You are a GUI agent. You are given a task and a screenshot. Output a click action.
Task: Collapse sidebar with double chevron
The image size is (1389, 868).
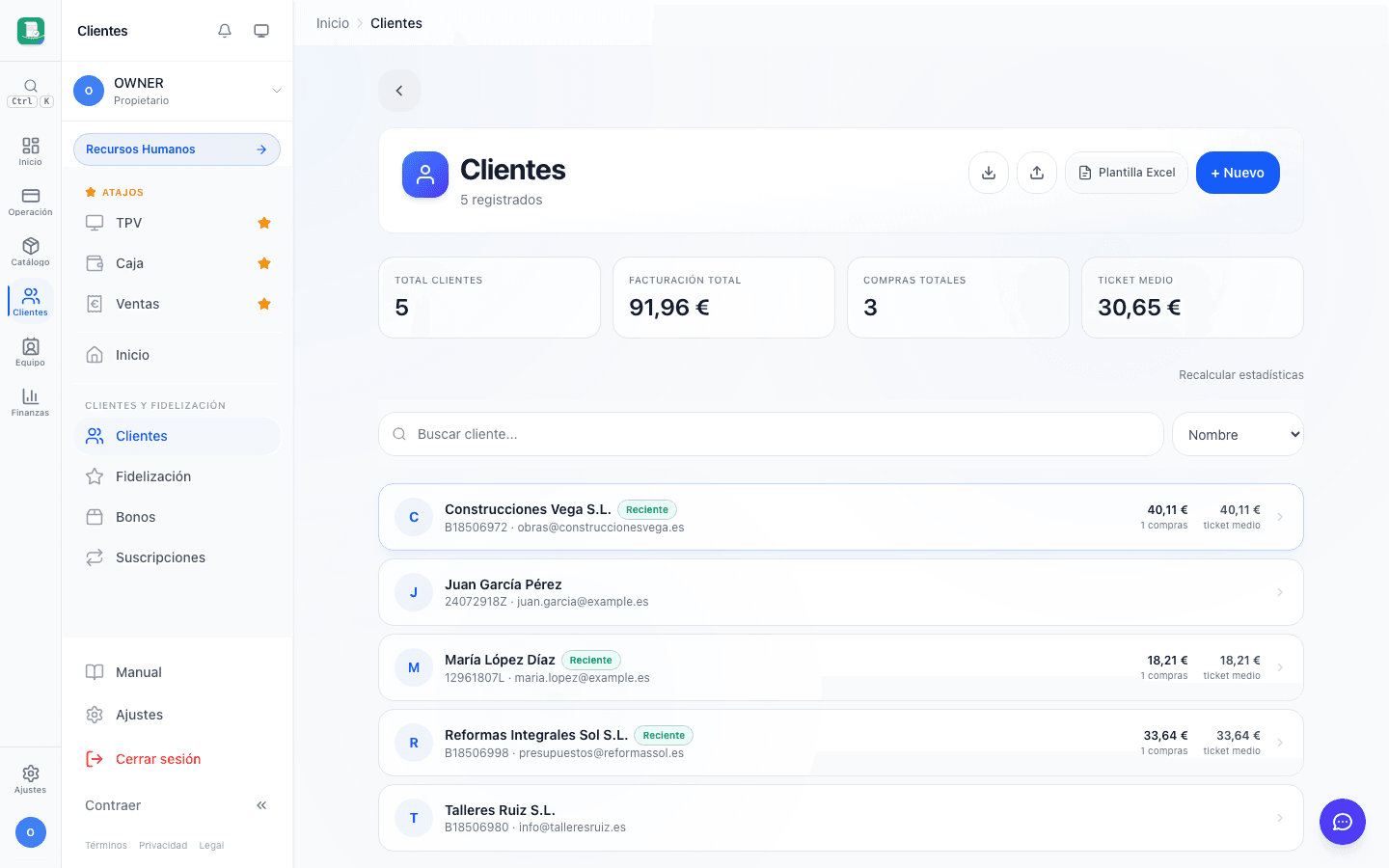[x=261, y=805]
